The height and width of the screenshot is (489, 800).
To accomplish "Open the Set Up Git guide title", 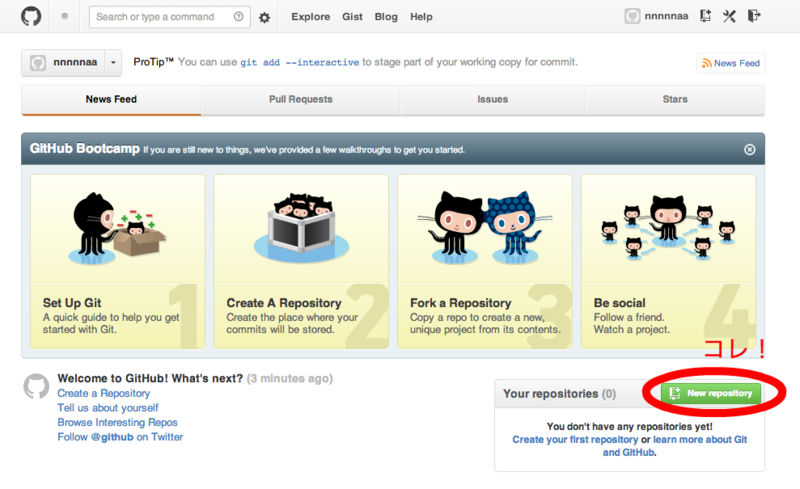I will 72,303.
